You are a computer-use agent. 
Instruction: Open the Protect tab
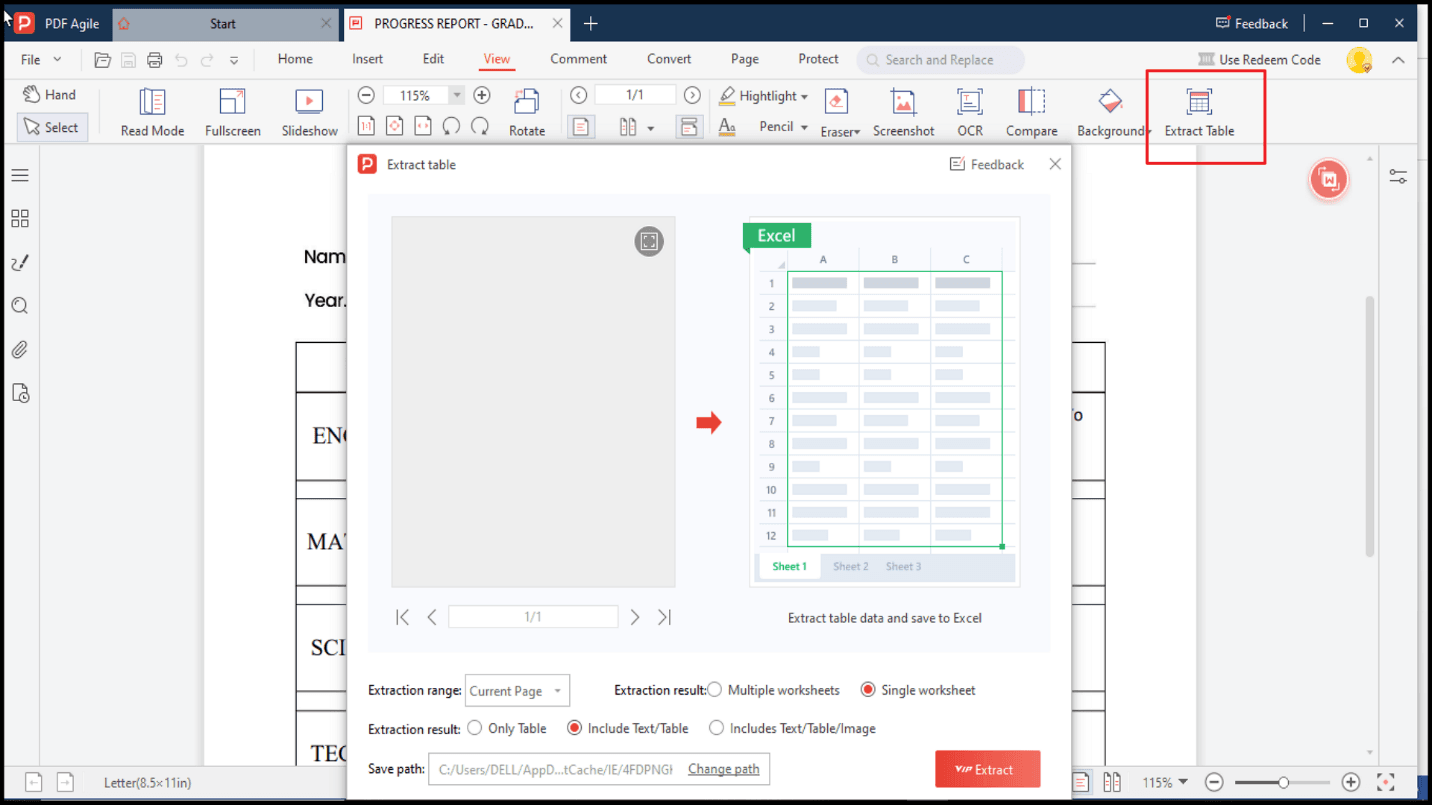click(x=818, y=59)
